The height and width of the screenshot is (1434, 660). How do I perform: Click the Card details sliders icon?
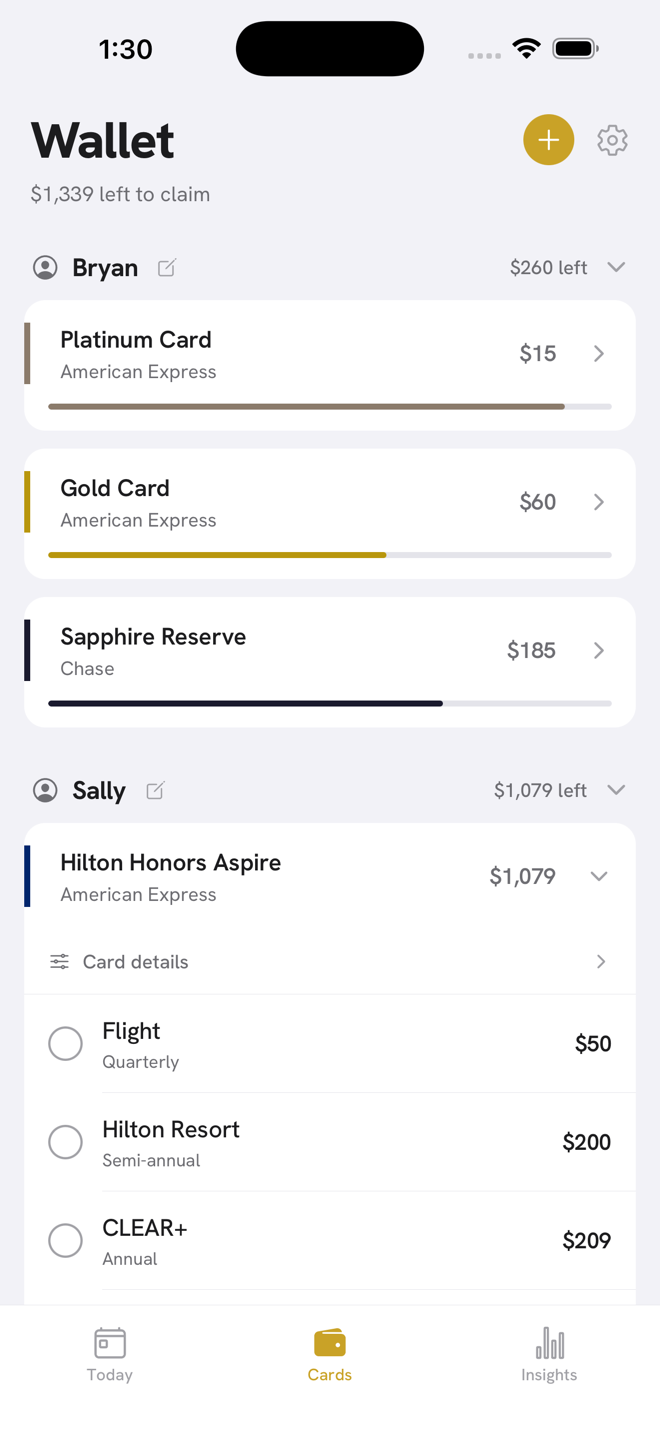pyautogui.click(x=60, y=962)
